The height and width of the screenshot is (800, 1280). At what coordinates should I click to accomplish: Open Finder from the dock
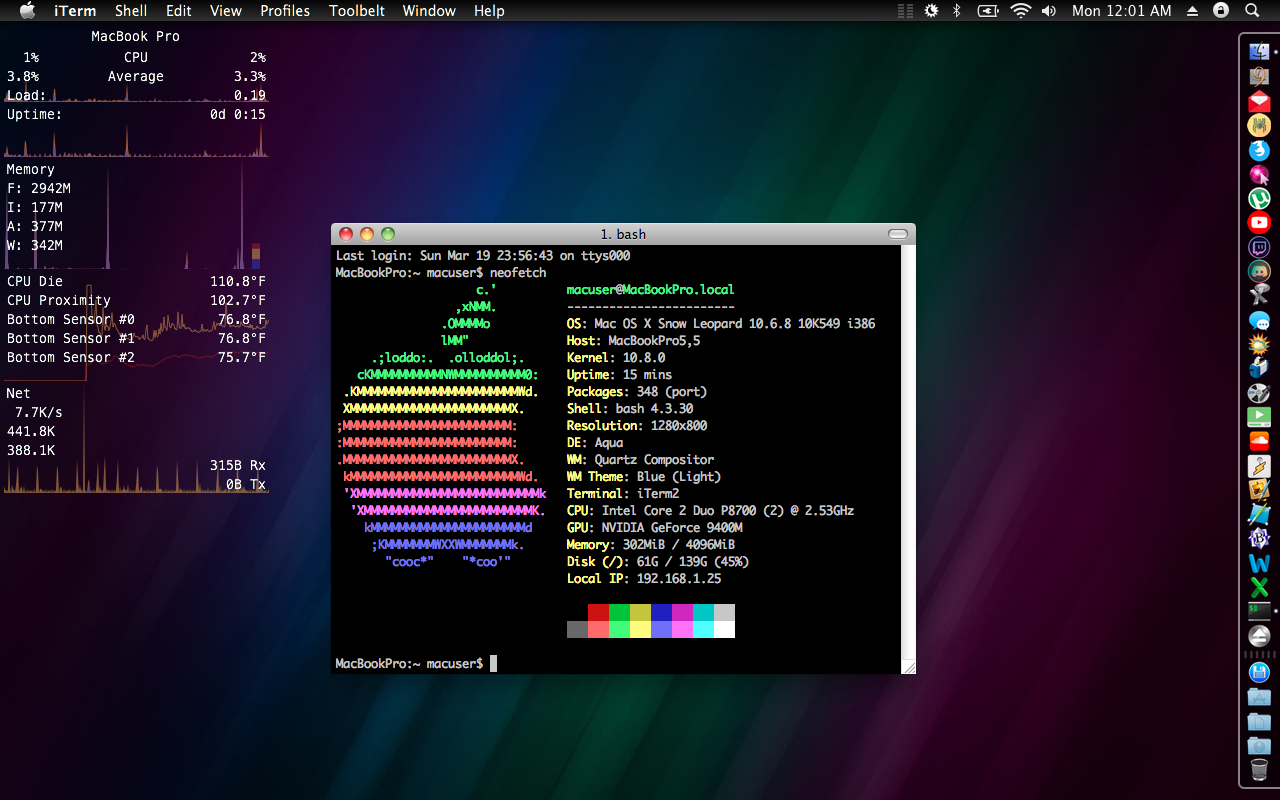[1259, 50]
